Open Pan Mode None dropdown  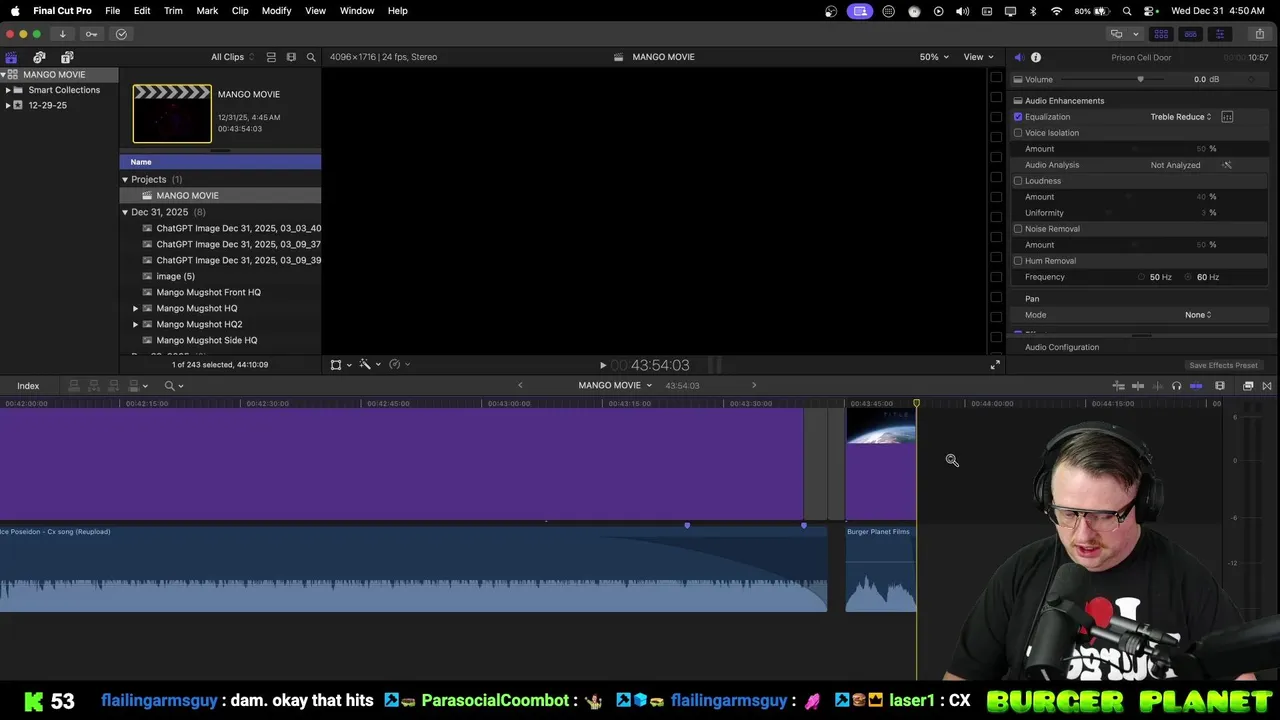(x=1198, y=315)
